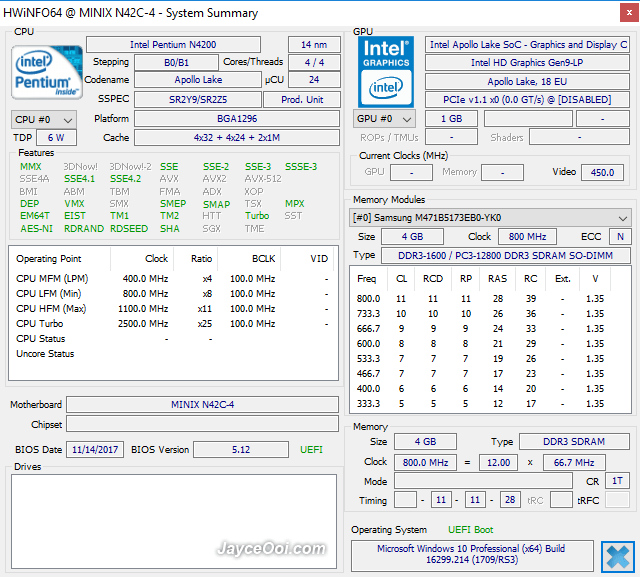Click the DDR3 SDRAM memory Type field

point(574,442)
